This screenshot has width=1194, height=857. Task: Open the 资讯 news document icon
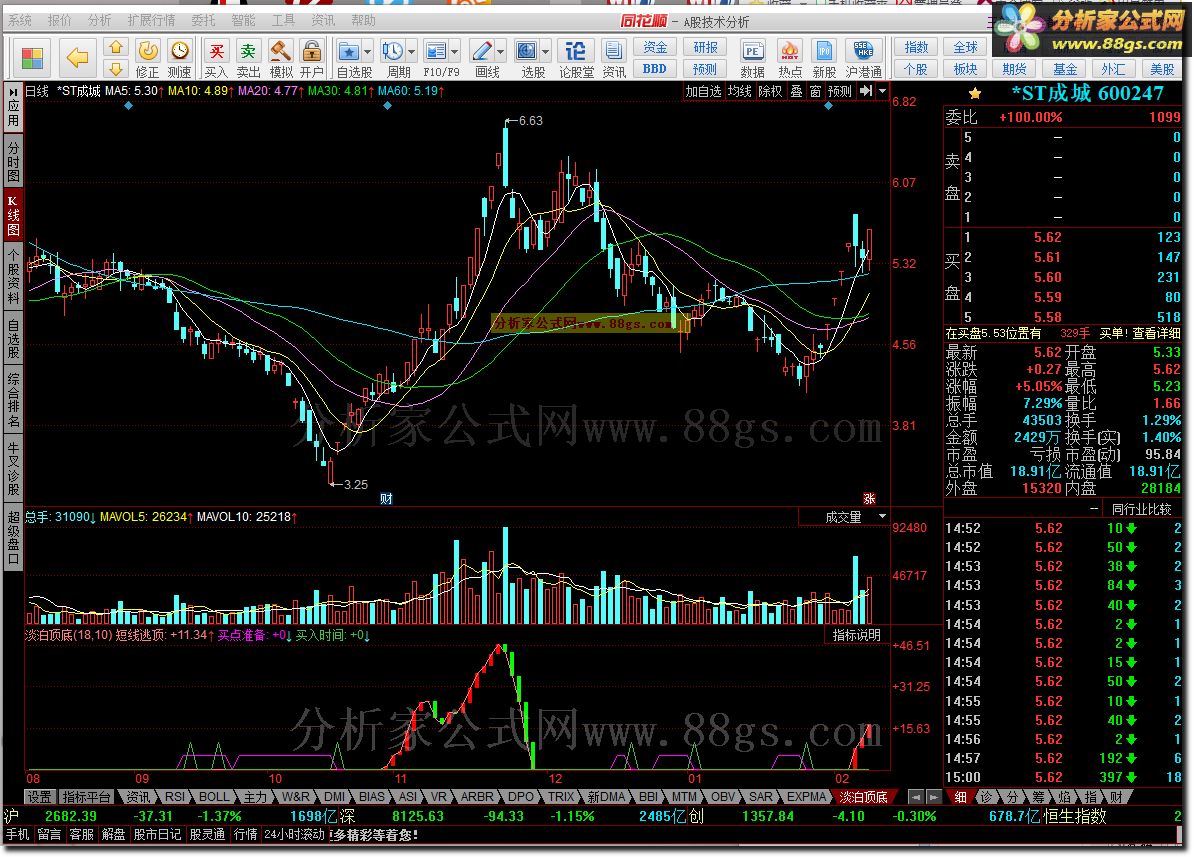(x=614, y=59)
